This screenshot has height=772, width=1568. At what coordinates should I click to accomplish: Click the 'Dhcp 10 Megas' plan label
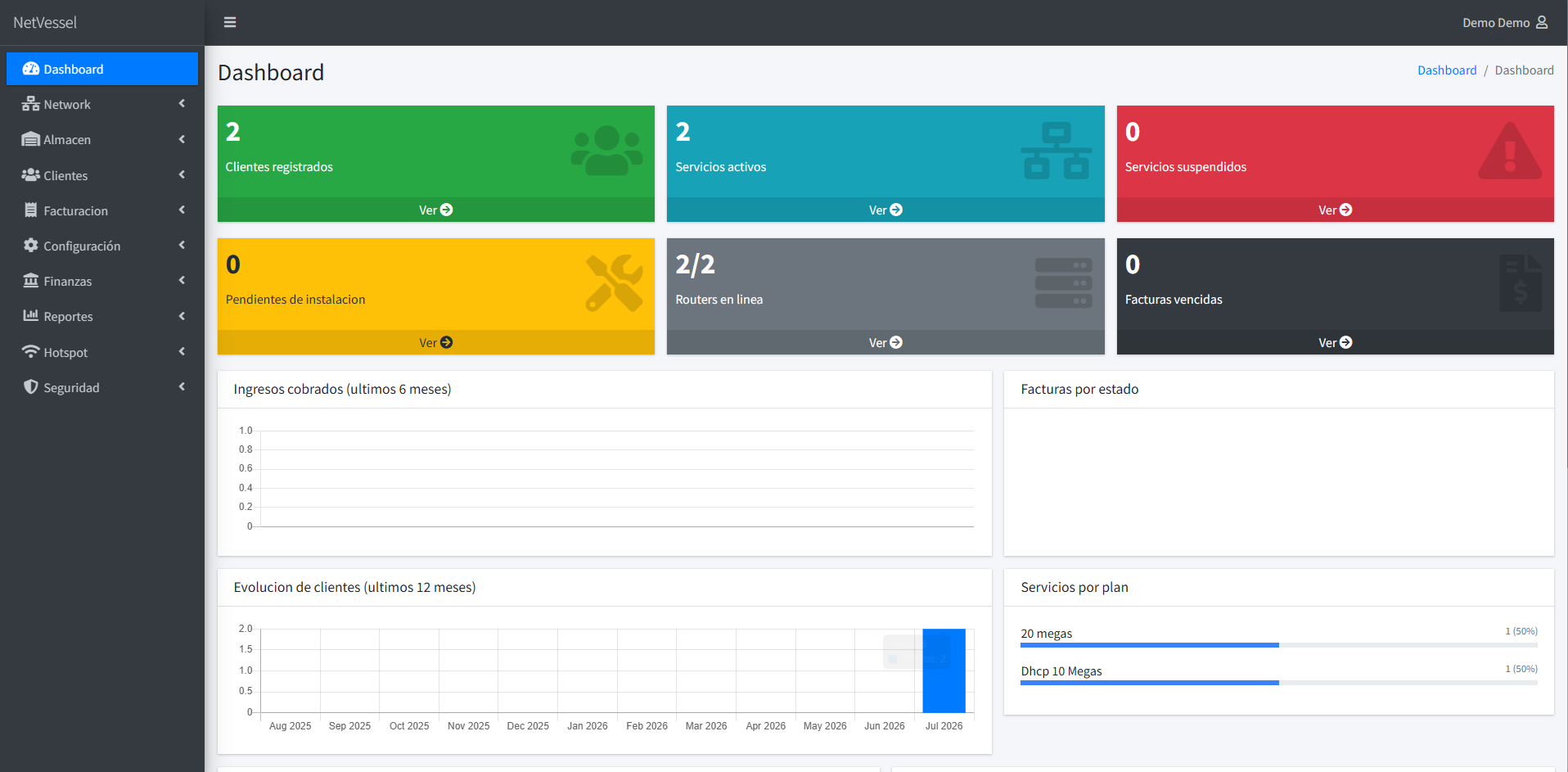(1061, 671)
